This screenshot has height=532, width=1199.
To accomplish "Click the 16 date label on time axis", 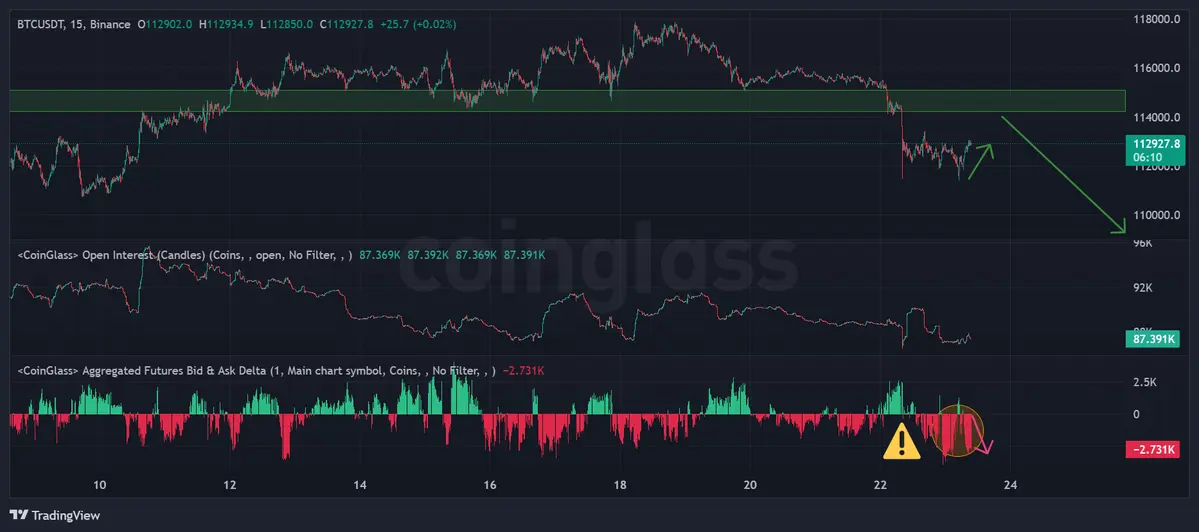I will tap(490, 485).
